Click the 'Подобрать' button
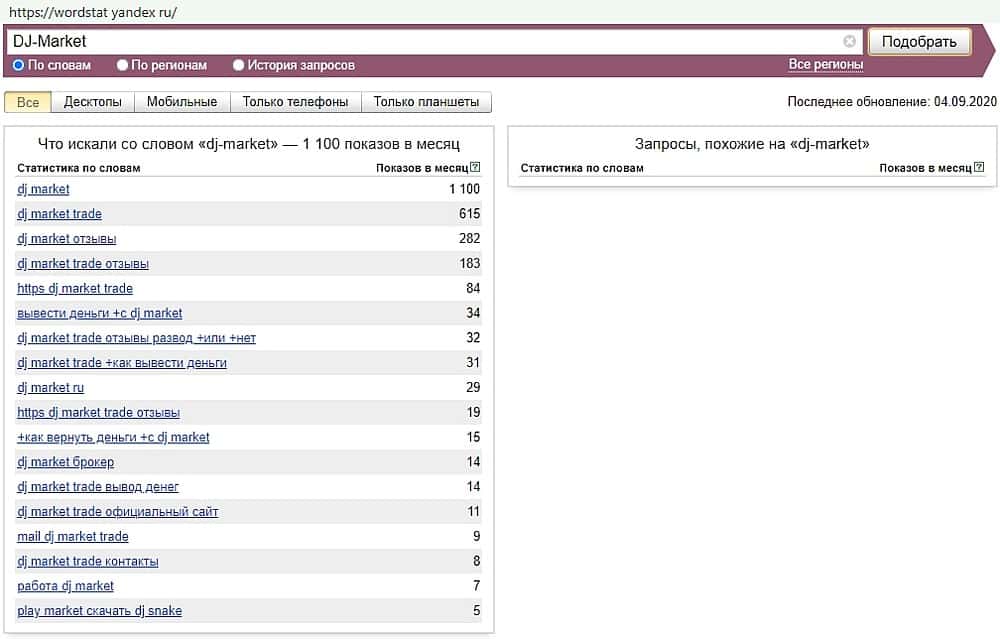The height and width of the screenshot is (639, 1000). coord(919,41)
